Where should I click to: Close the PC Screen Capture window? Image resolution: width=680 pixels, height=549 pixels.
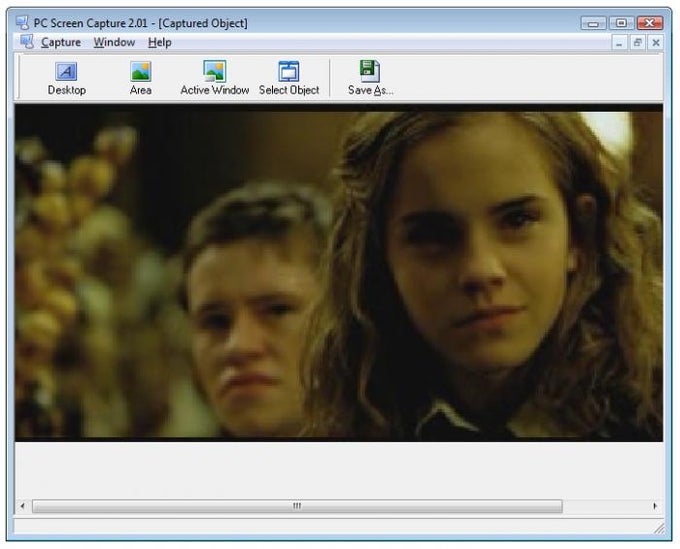tap(649, 23)
